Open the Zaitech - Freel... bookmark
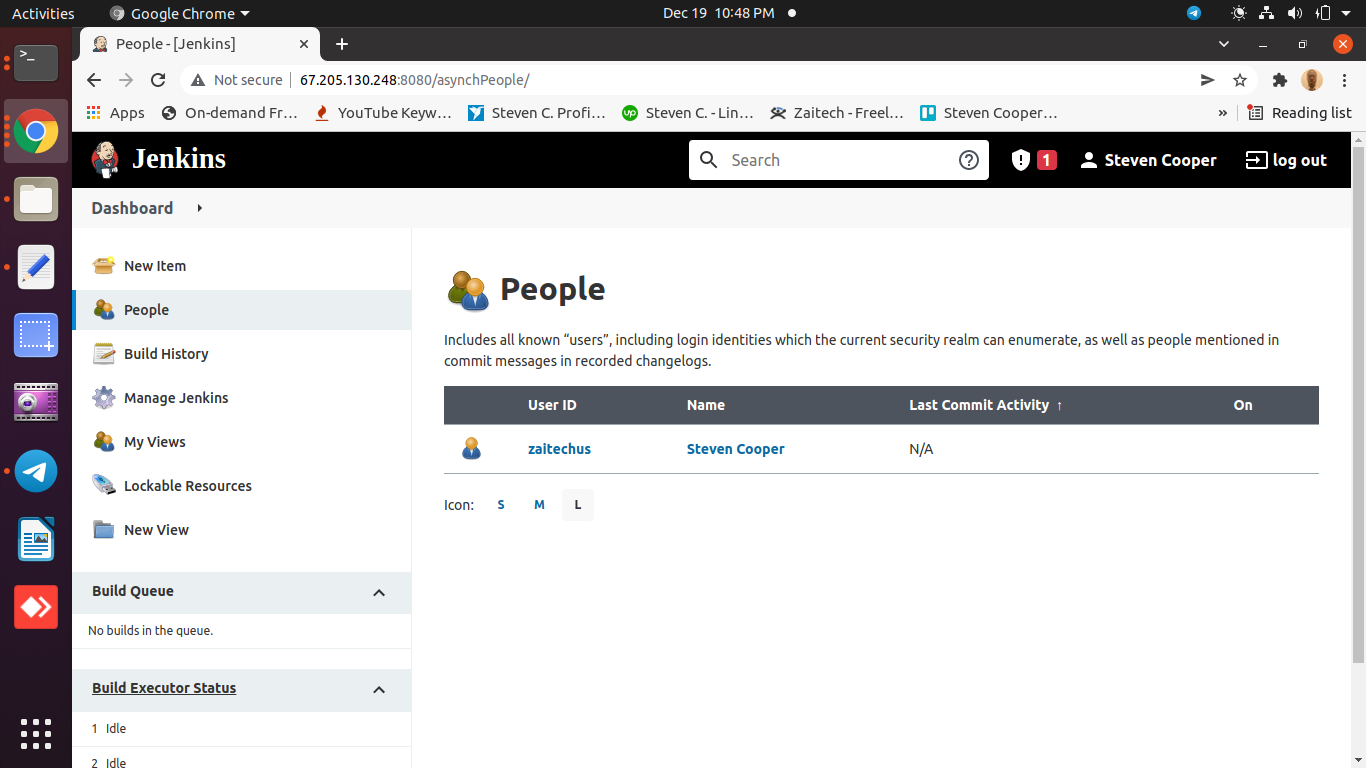This screenshot has height=768, width=1366. (x=837, y=113)
